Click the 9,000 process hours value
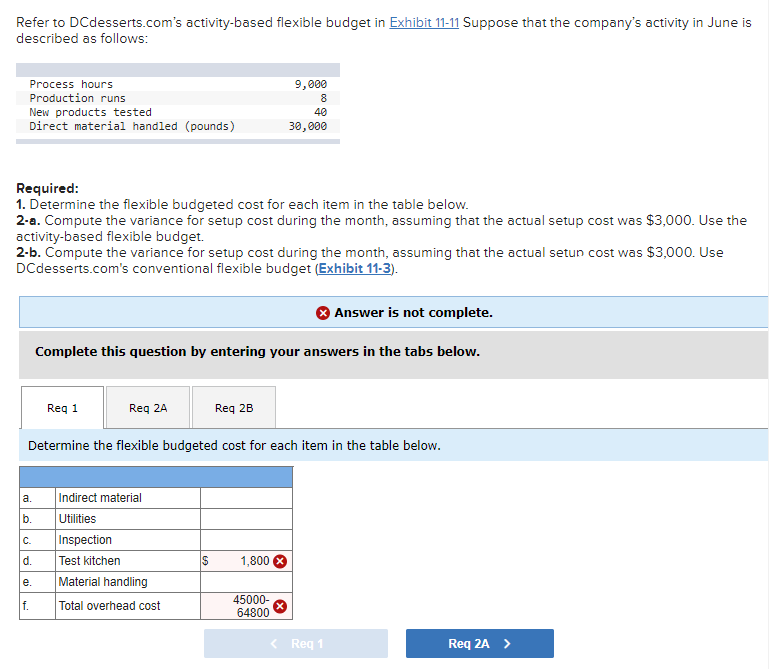769x669 pixels. click(310, 84)
